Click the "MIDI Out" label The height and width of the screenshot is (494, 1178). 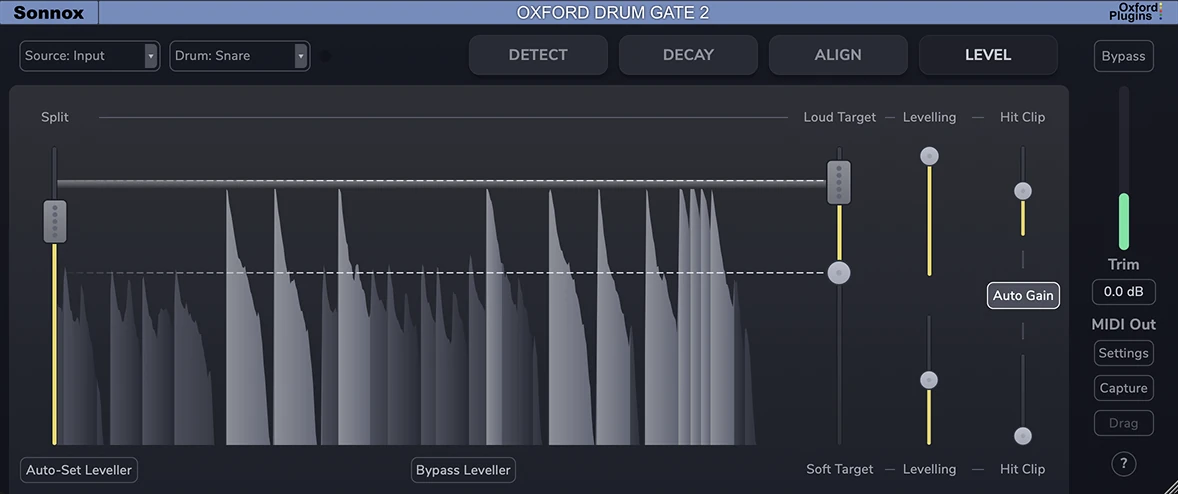click(x=1123, y=324)
